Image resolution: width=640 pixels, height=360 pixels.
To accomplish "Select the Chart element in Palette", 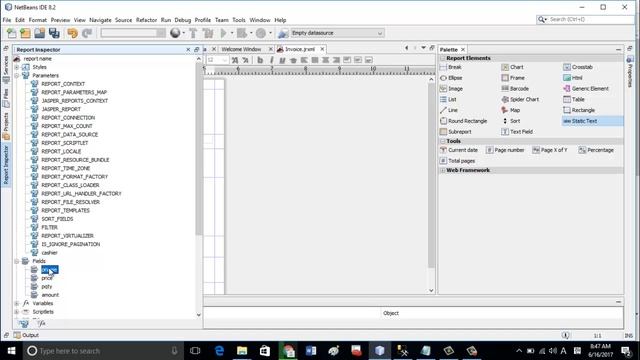I will (512, 67).
